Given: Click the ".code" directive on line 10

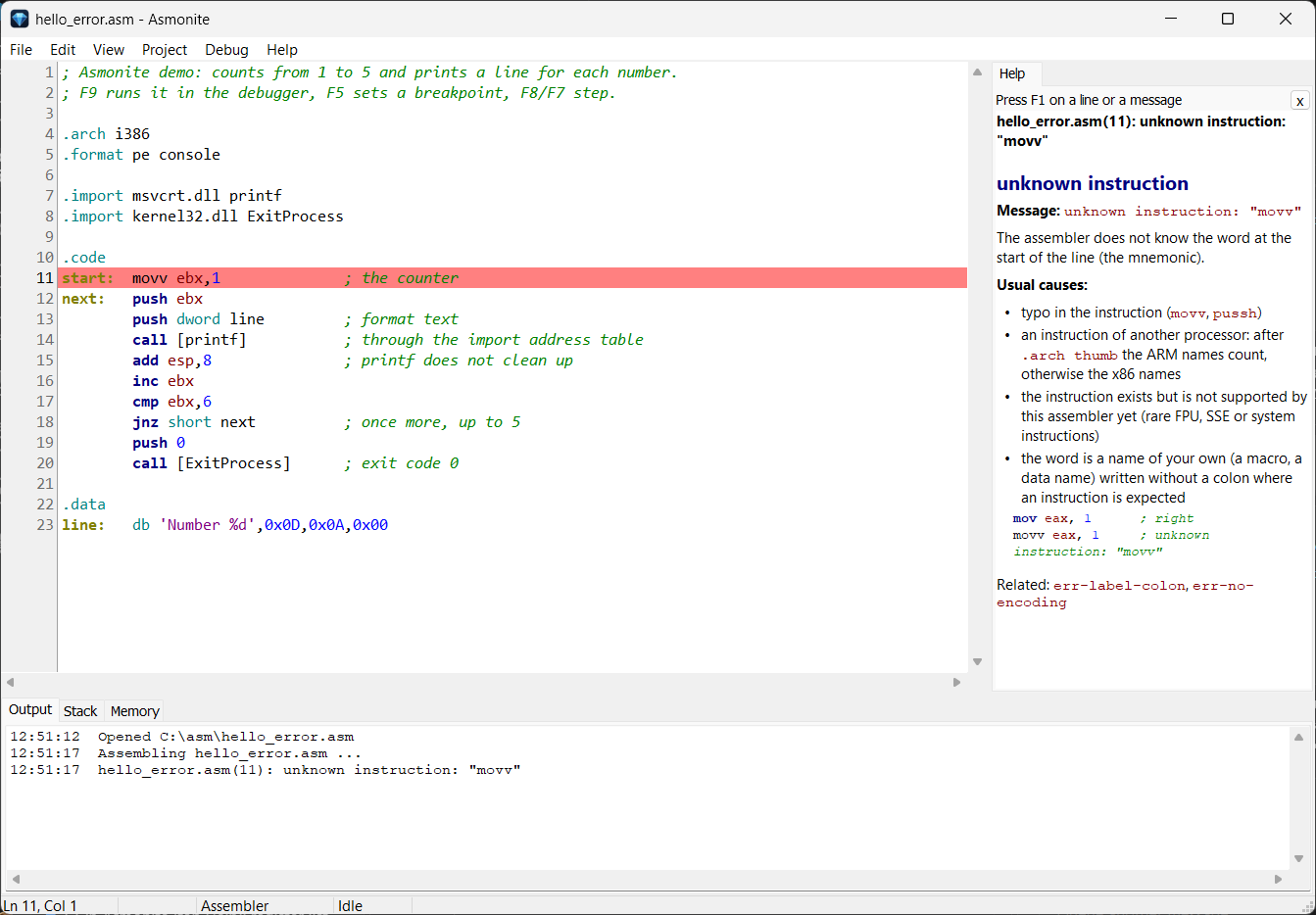Looking at the screenshot, I should tap(84, 258).
